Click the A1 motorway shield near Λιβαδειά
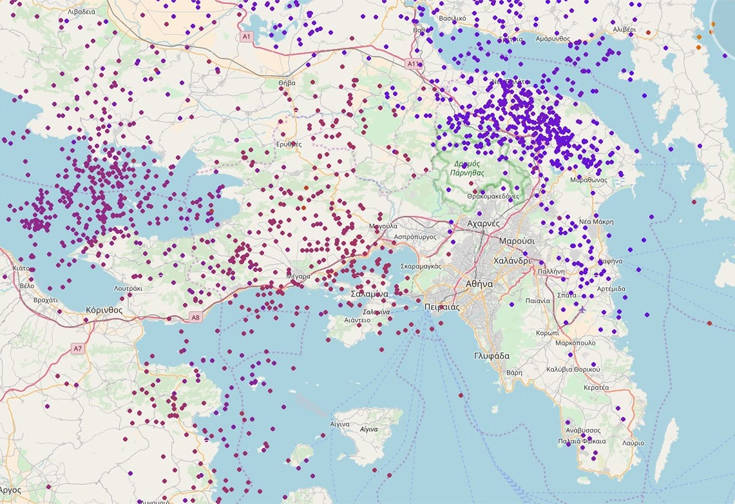The height and width of the screenshot is (504, 735). [x=247, y=35]
